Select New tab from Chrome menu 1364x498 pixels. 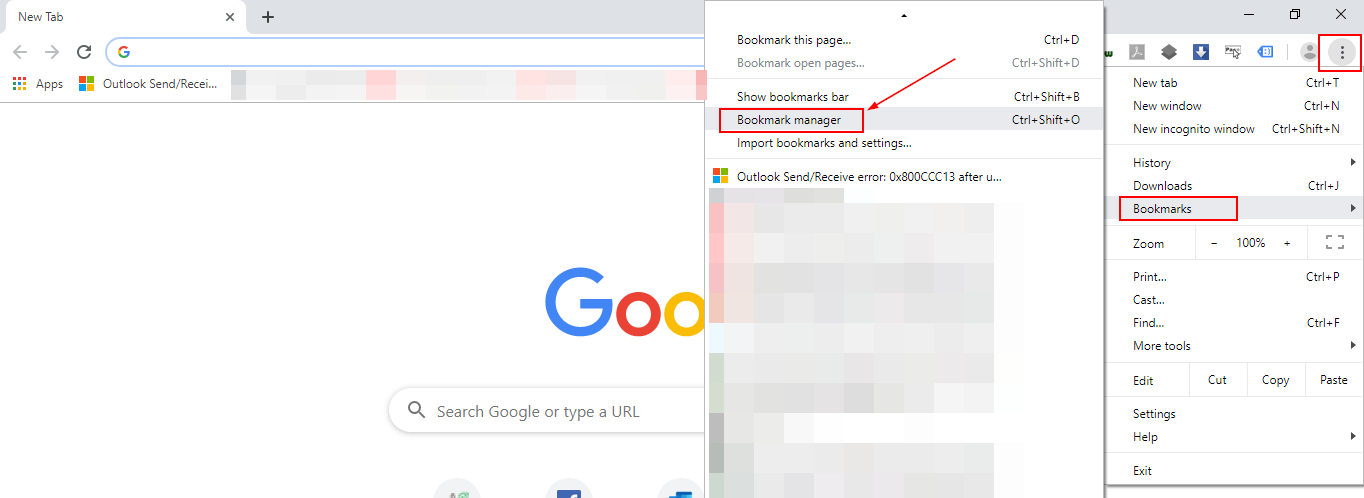(1234, 83)
